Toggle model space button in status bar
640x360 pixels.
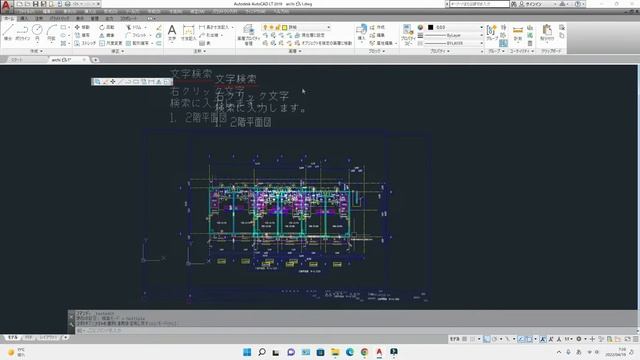click(454, 339)
